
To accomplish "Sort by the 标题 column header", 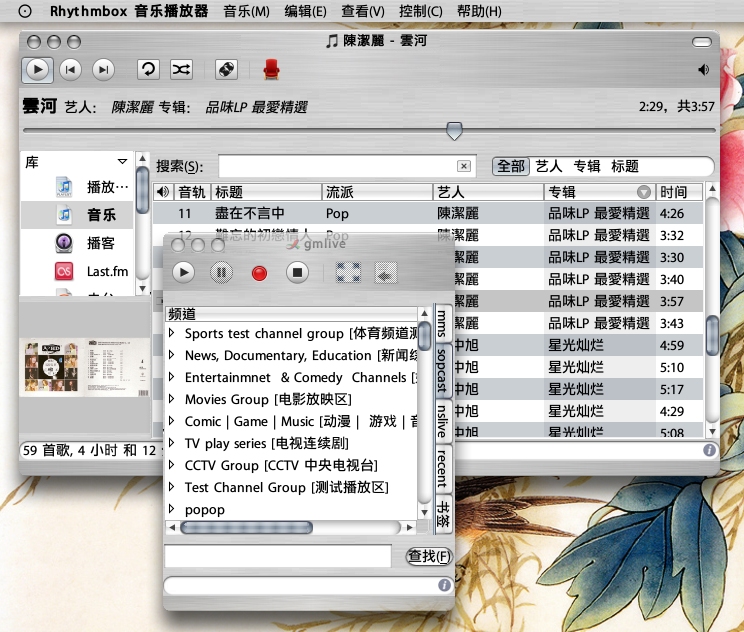I will click(266, 192).
